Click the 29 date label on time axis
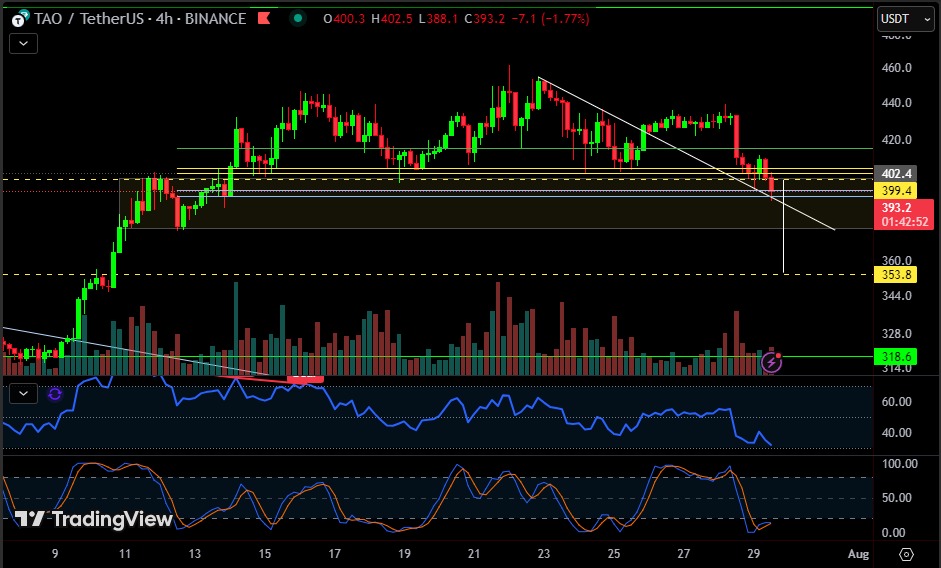Image resolution: width=941 pixels, height=568 pixels. (753, 554)
